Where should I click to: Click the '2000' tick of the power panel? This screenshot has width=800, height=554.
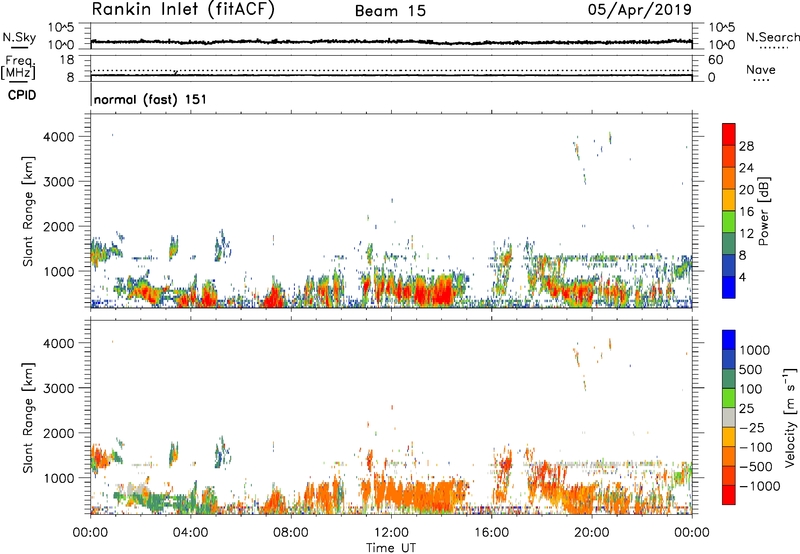click(59, 226)
